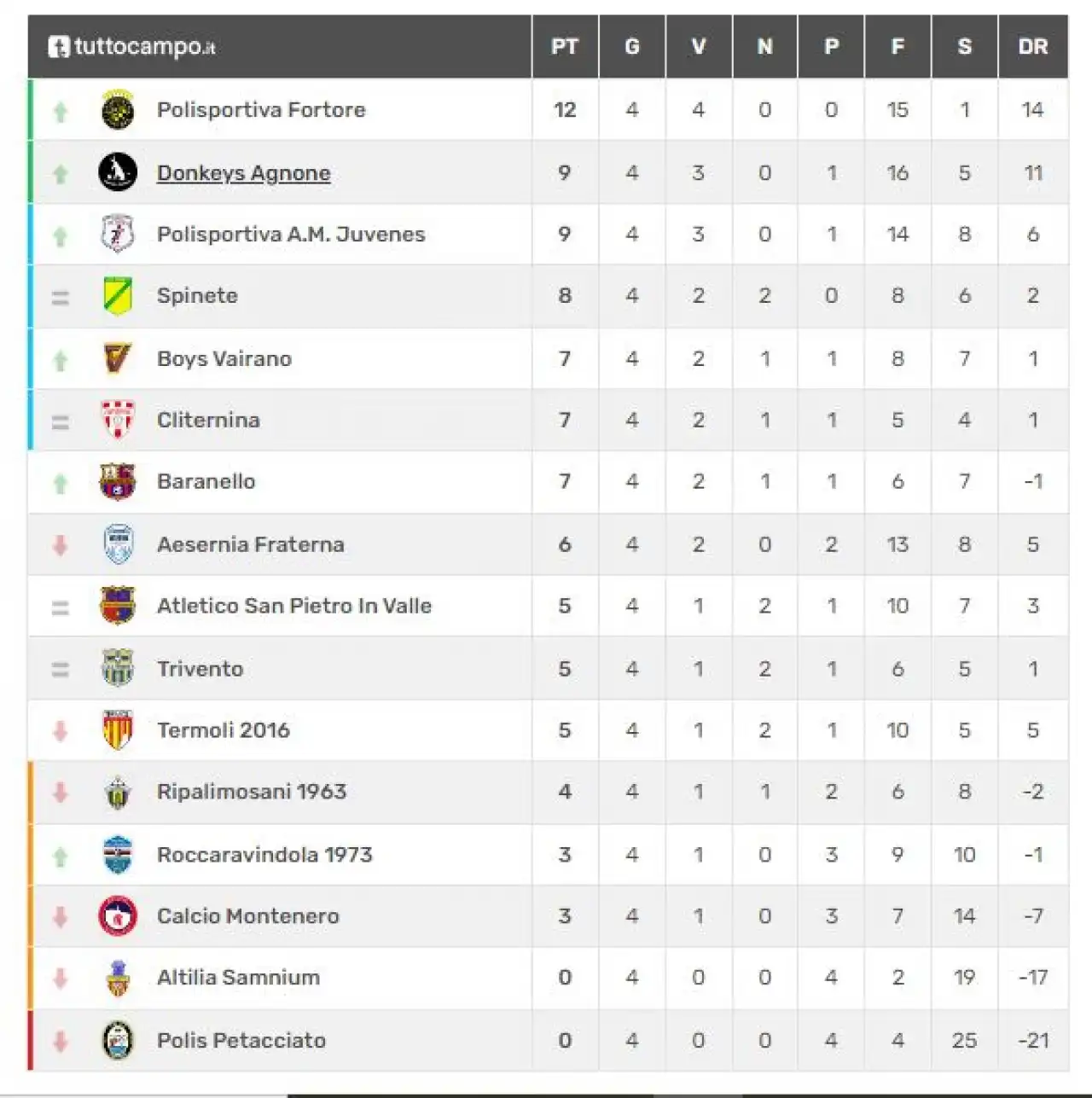Click the equals sign beside Cliternina
Viewport: 1092px width, 1098px height.
pyautogui.click(x=61, y=421)
